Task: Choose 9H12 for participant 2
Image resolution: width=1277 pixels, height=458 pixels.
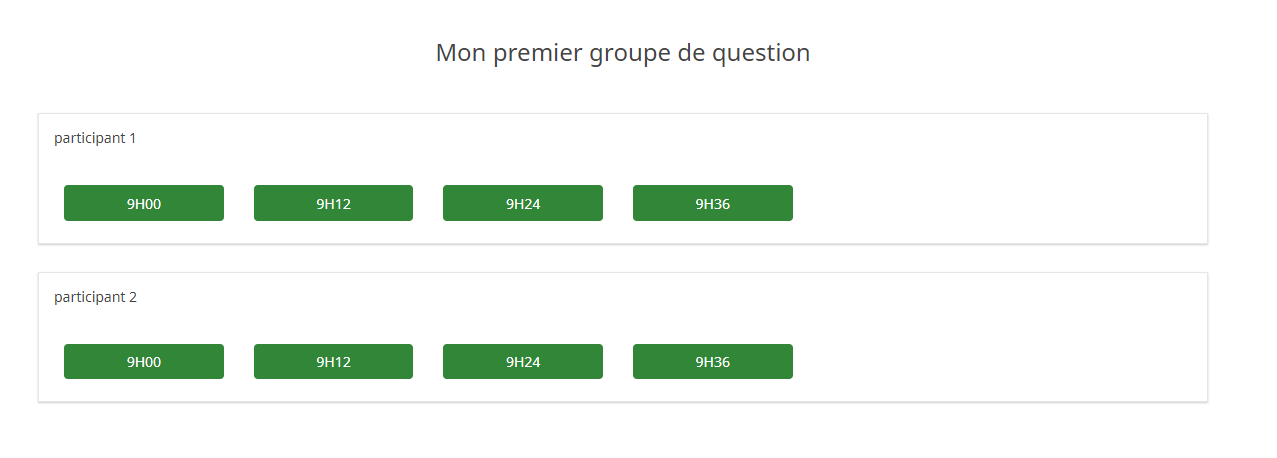Action: 333,362
